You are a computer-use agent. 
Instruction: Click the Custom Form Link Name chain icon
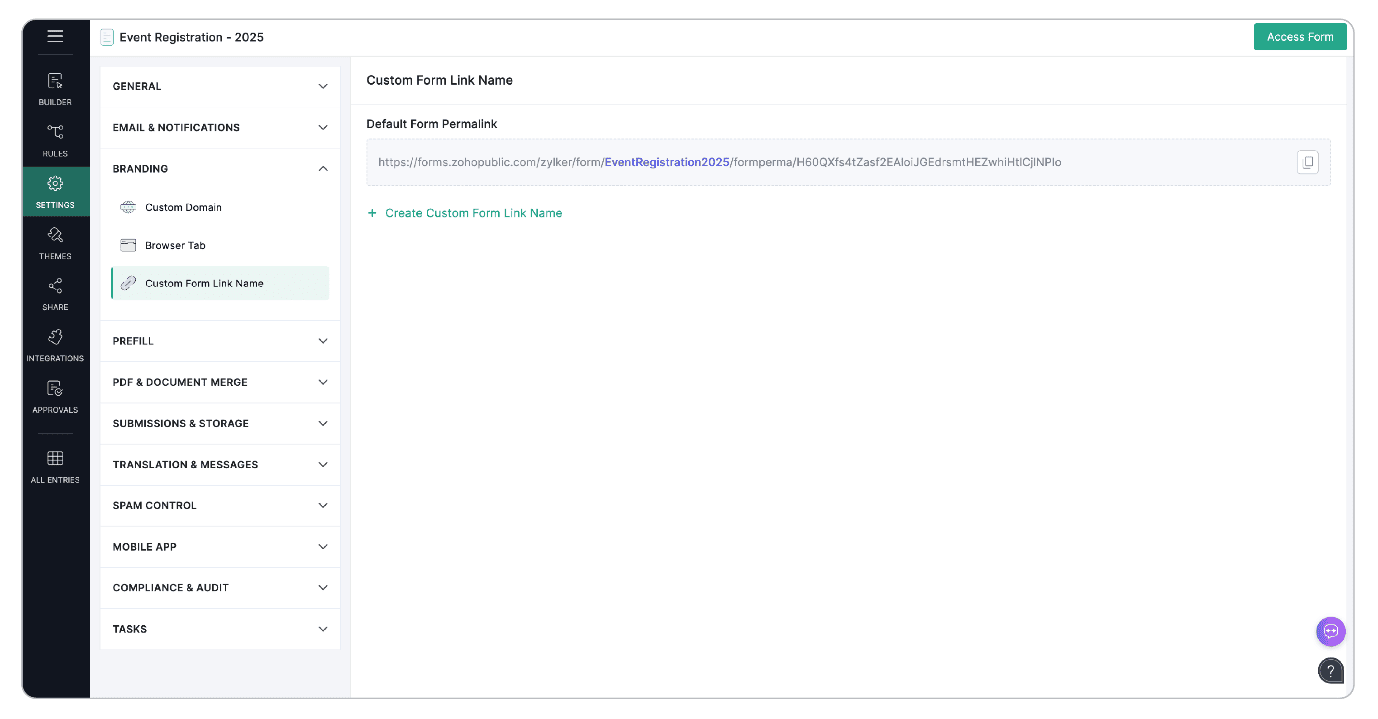(128, 283)
